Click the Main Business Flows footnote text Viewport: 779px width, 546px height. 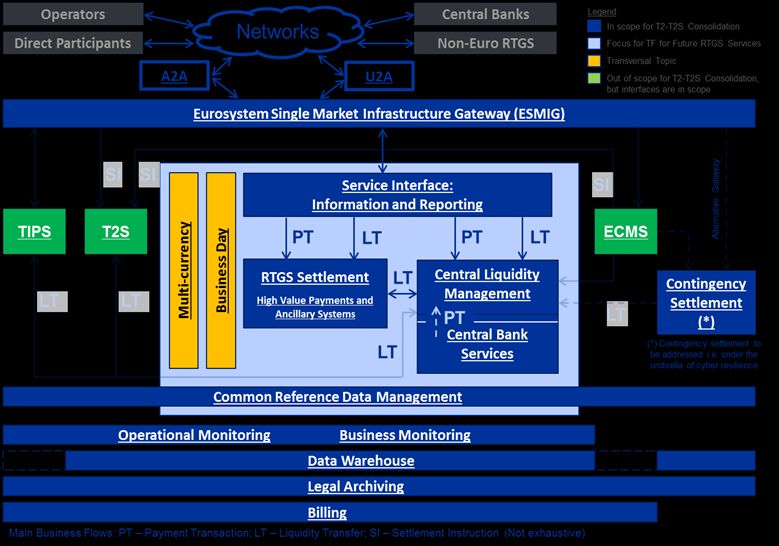pyautogui.click(x=297, y=533)
